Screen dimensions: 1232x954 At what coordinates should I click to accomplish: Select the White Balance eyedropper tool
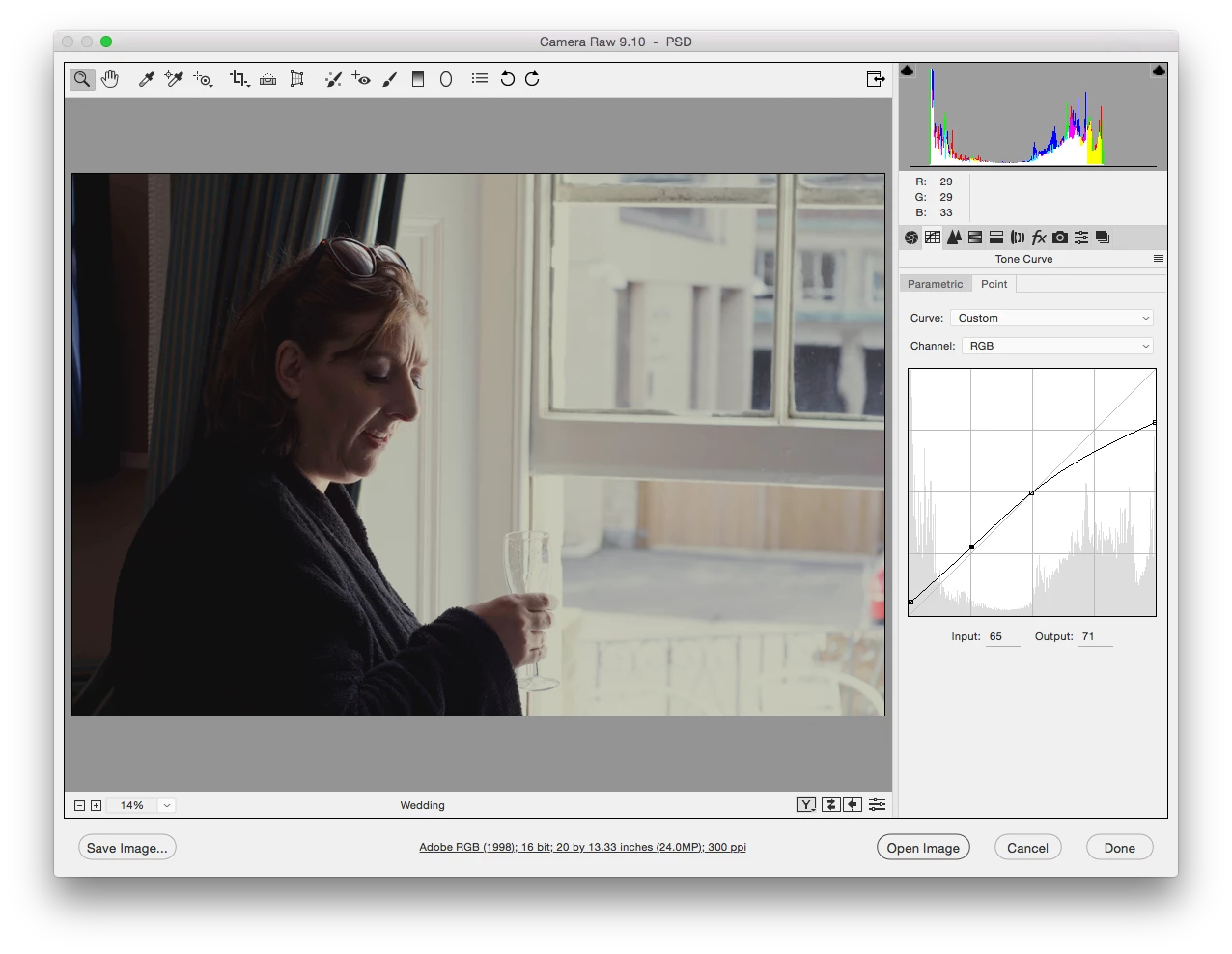pos(147,79)
